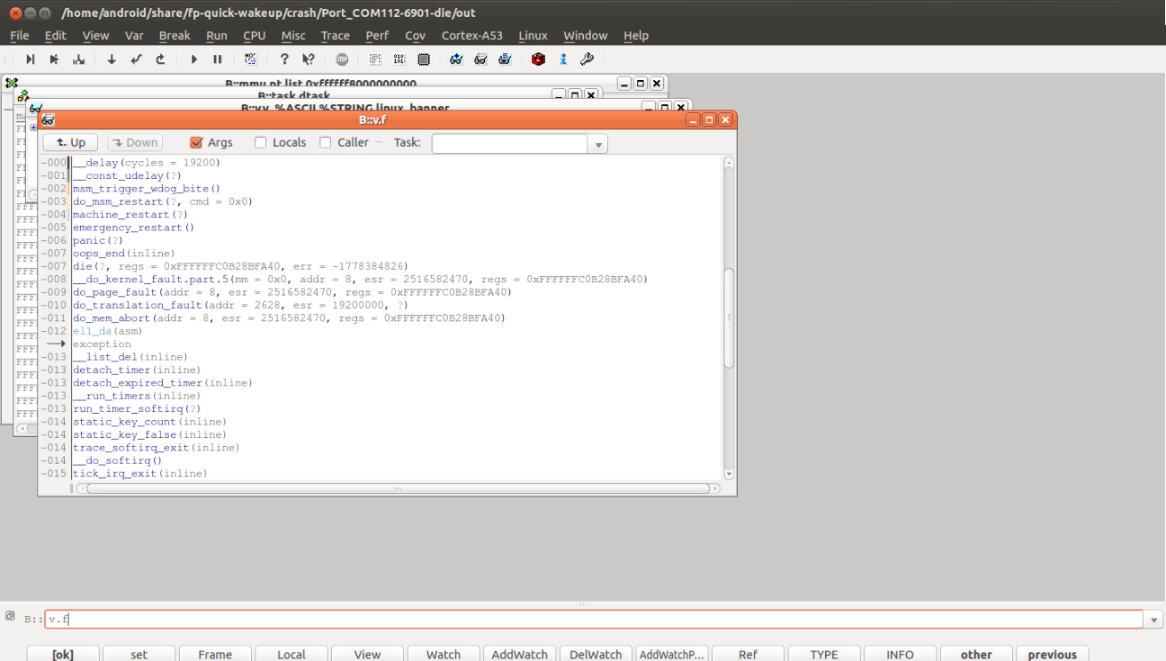Click the Frame softkey button
This screenshot has width=1166, height=661.
pos(215,654)
